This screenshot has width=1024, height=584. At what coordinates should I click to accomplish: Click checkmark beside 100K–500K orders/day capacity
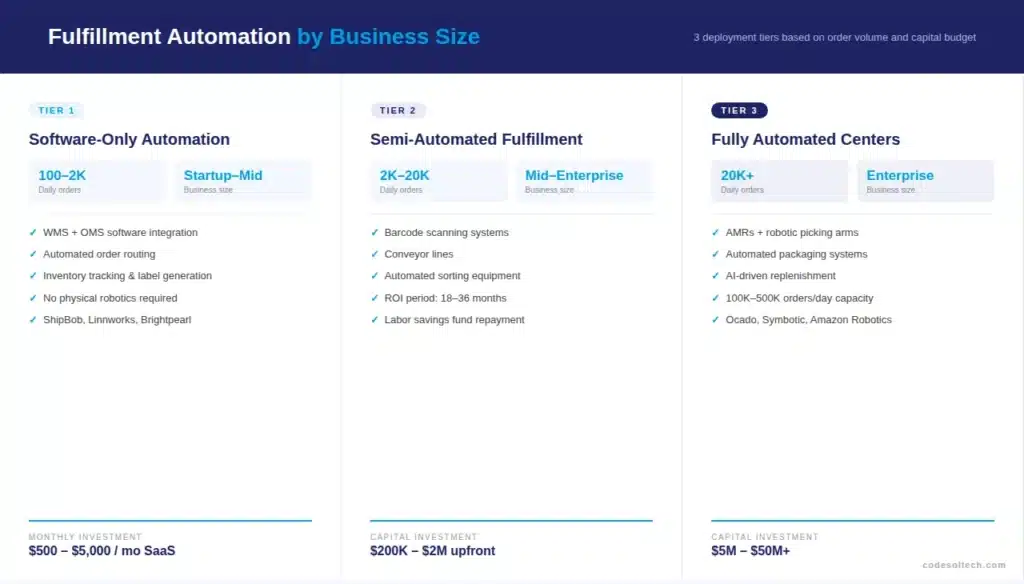point(715,298)
